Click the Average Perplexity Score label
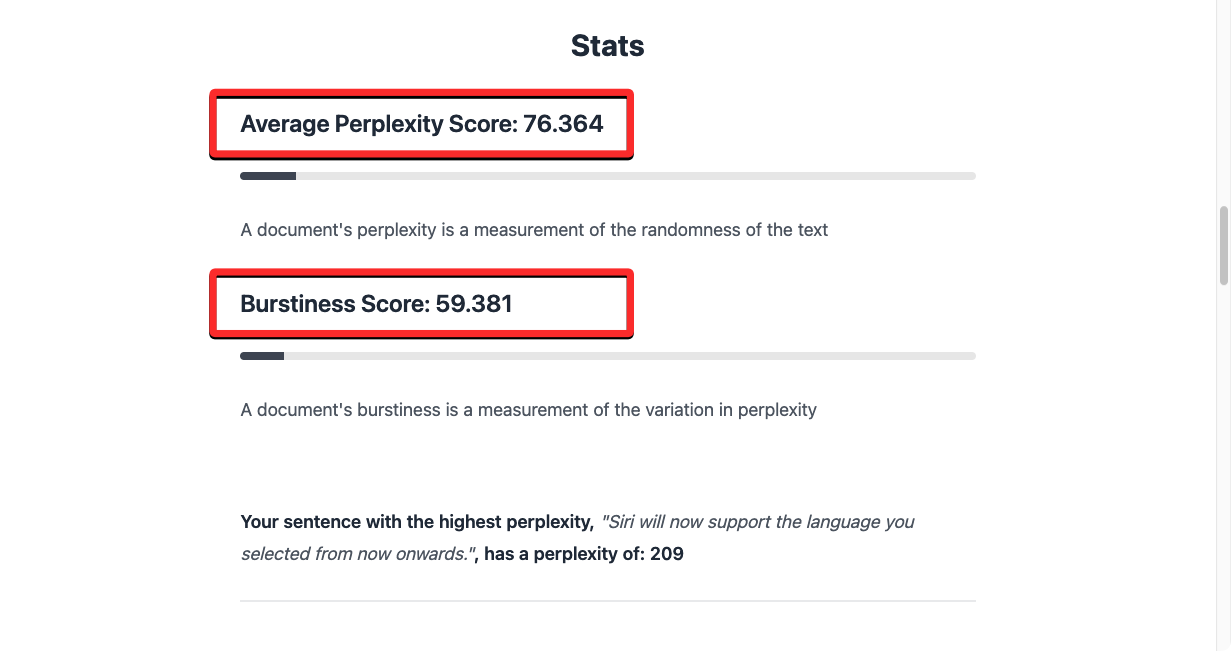This screenshot has width=1231, height=651. tap(380, 124)
